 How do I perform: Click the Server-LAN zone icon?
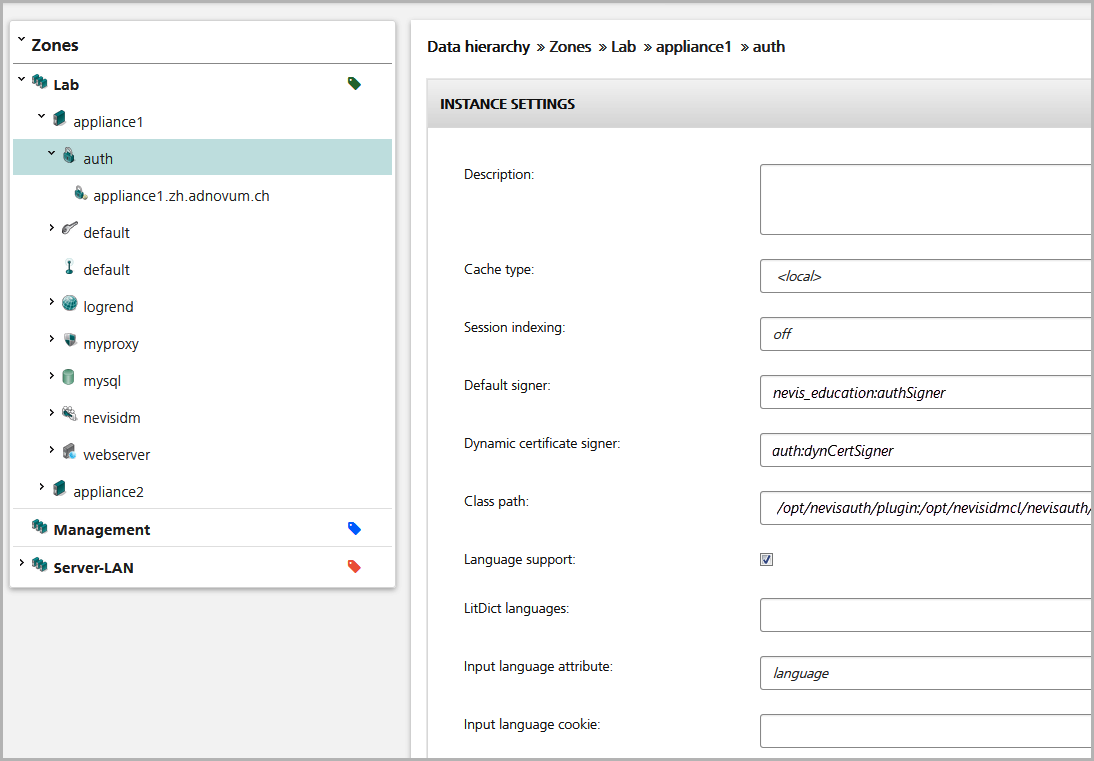point(40,566)
